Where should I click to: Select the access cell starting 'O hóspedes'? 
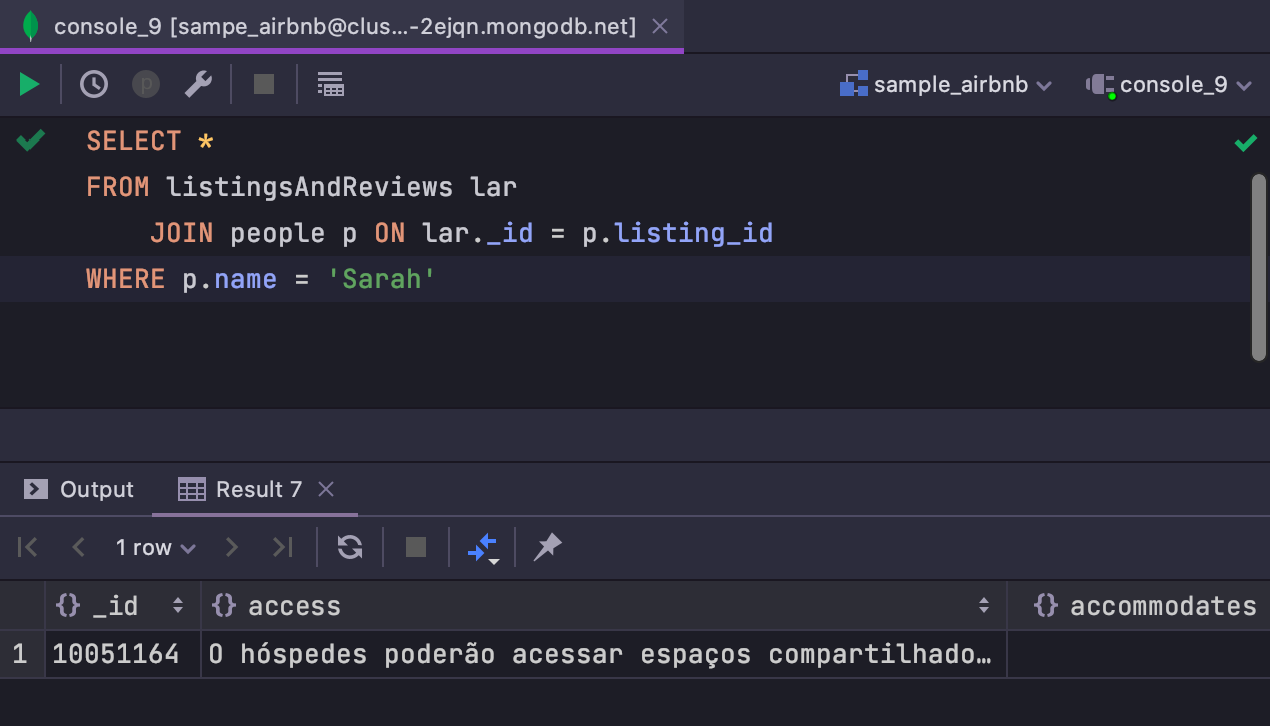click(604, 655)
